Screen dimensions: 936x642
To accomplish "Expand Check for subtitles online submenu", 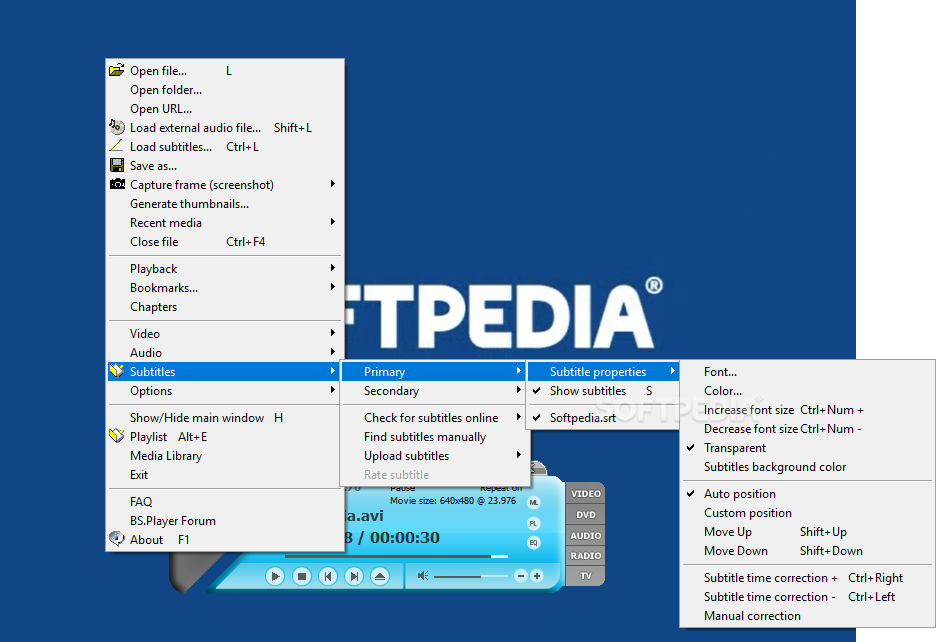I will (434, 417).
